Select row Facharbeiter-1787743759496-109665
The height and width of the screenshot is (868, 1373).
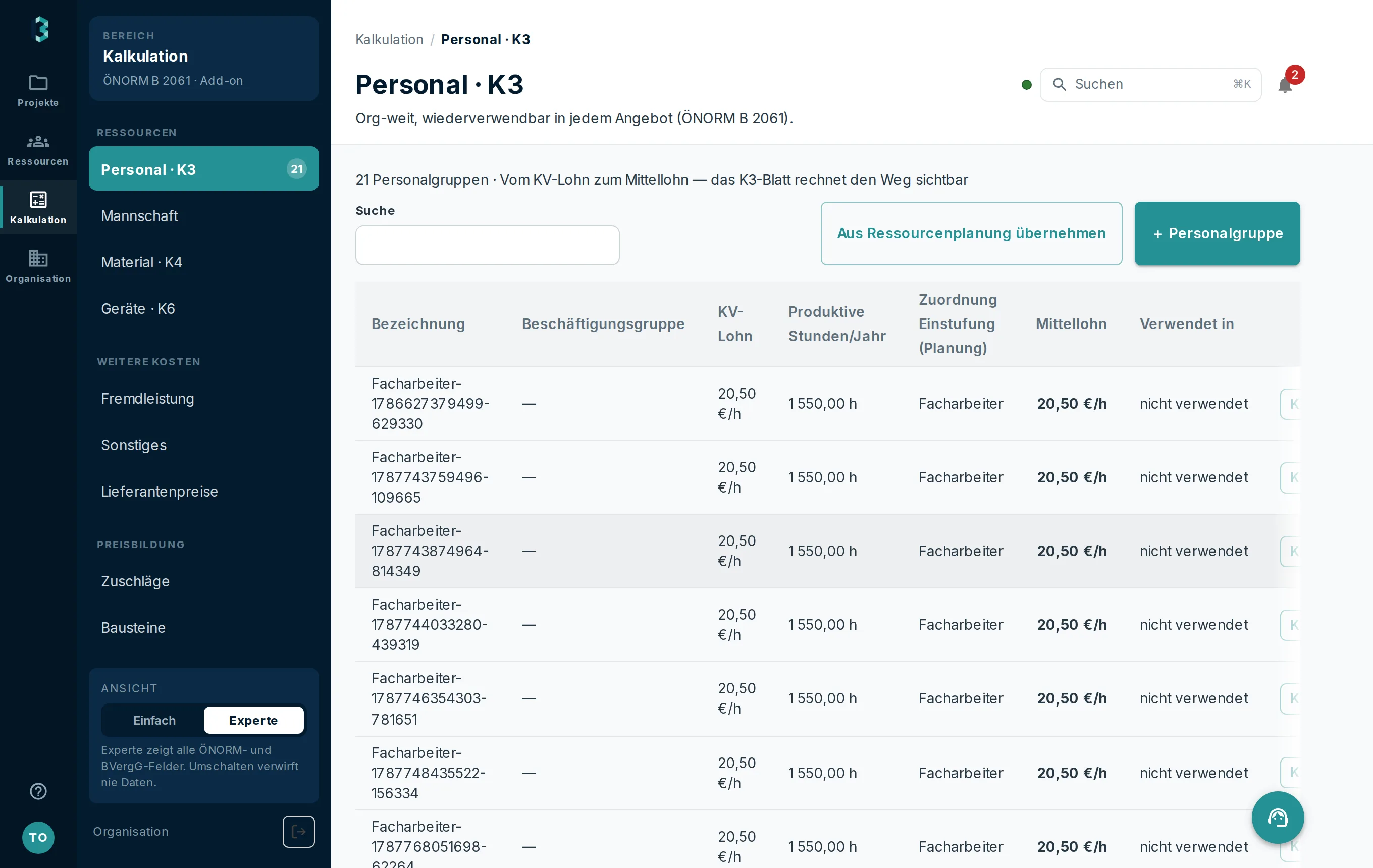(x=827, y=477)
